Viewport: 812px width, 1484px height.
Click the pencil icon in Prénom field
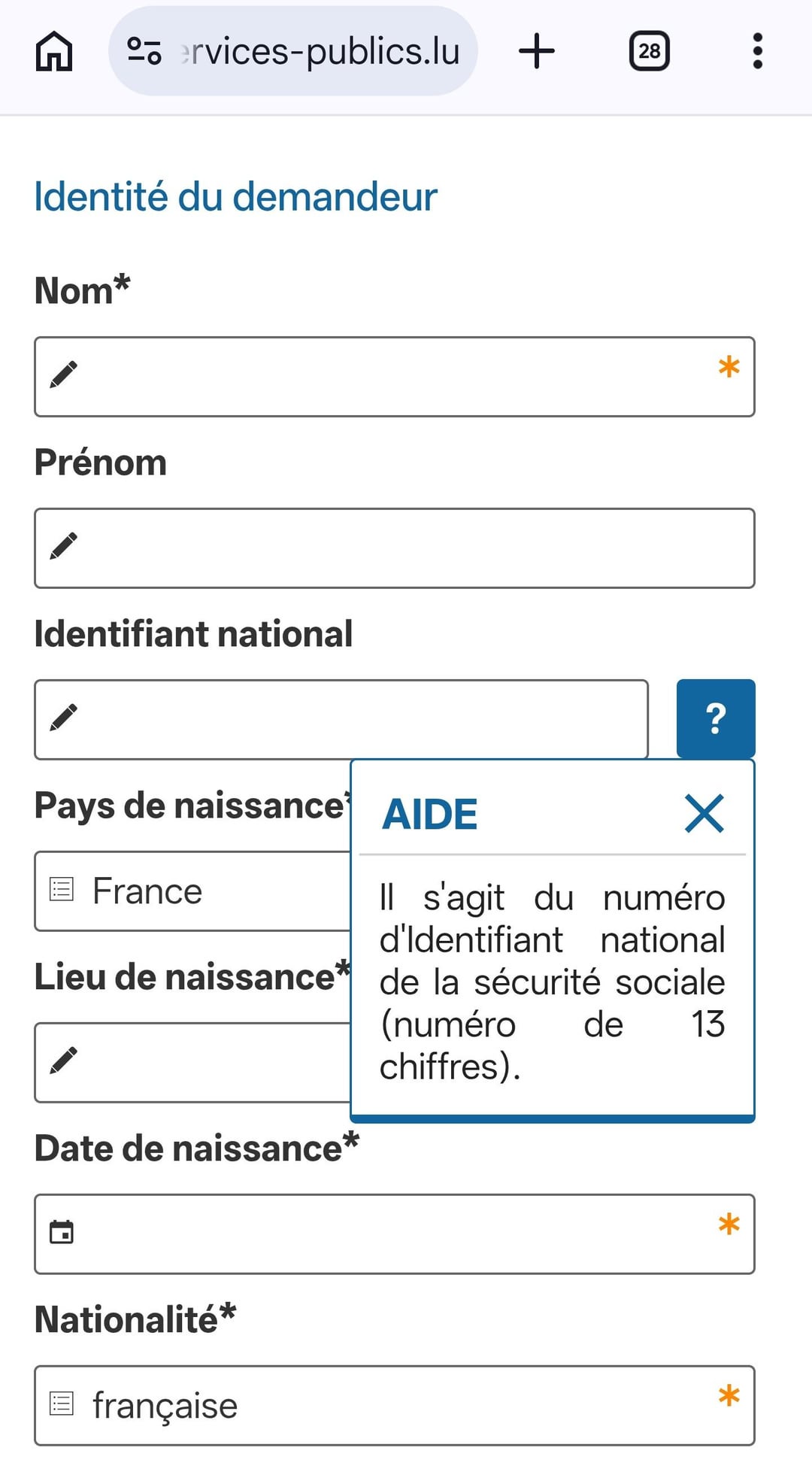(x=64, y=546)
